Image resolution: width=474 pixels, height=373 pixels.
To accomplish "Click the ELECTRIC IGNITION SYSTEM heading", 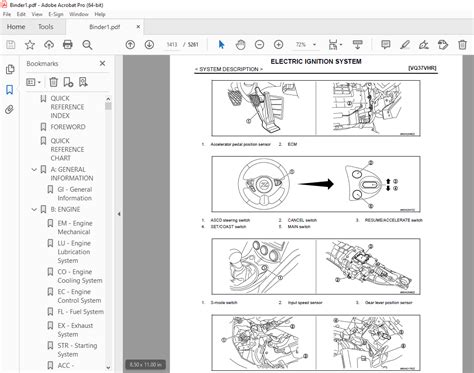I will tap(316, 62).
